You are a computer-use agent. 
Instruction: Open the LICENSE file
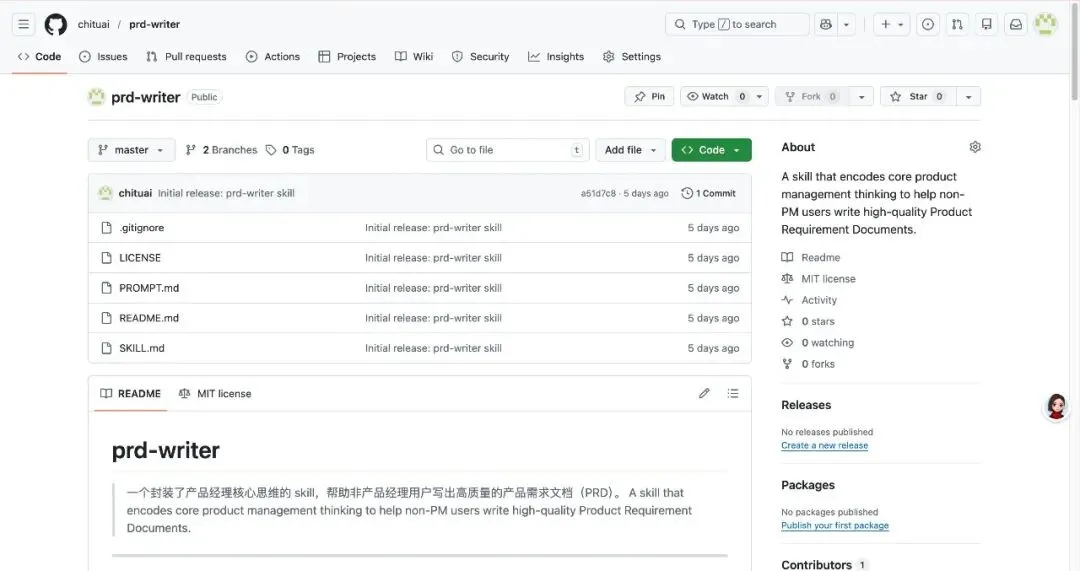click(140, 258)
